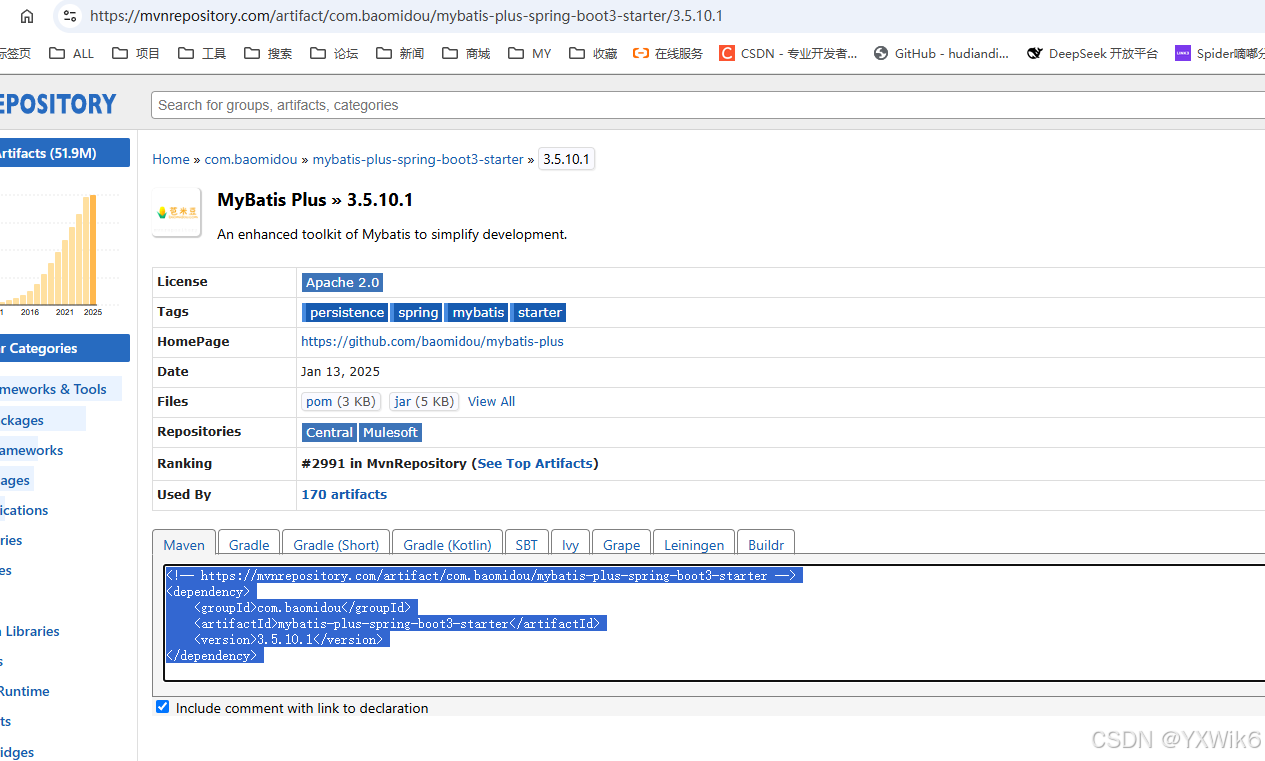
Task: Open the GitHub hudiandi bookmark
Action: point(941,54)
